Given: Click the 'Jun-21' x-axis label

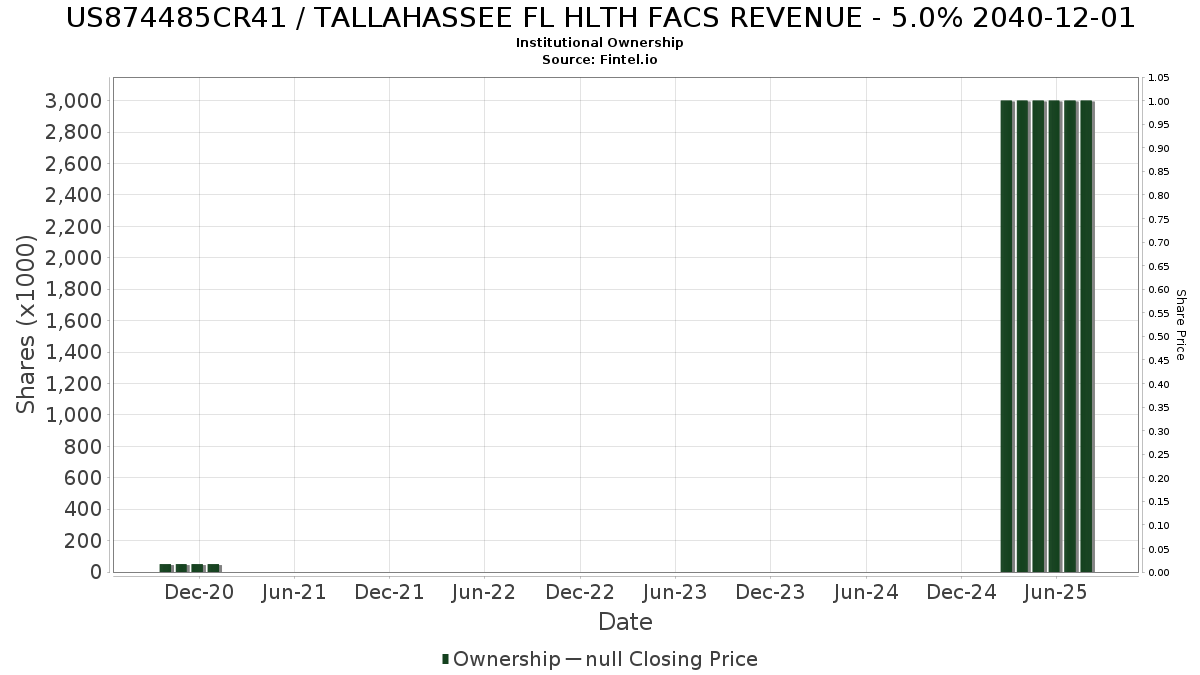Looking at the screenshot, I should click(x=294, y=592).
